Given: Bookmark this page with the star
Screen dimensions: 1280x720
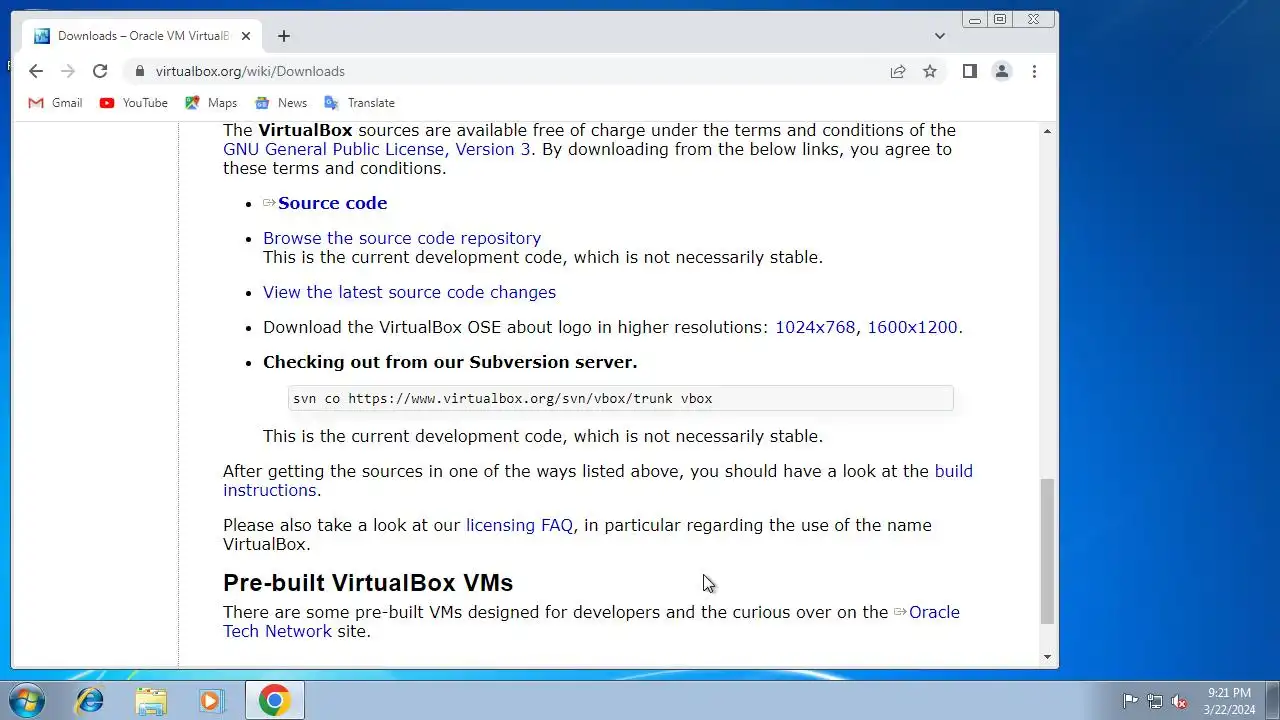Looking at the screenshot, I should coord(930,71).
